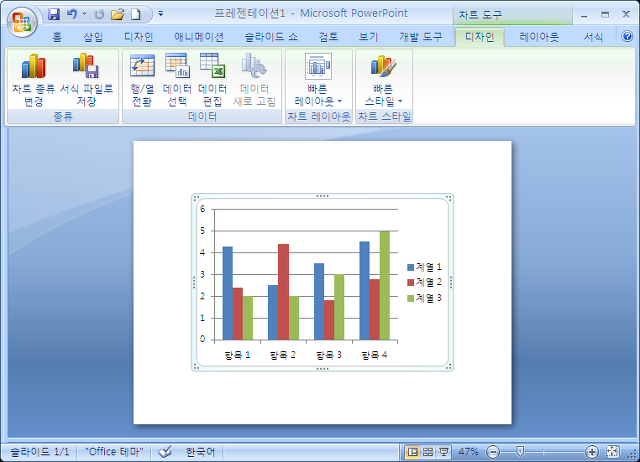Open the 디자인 tab next to 삽입
Viewport: 640px width, 462px height.
tap(139, 37)
